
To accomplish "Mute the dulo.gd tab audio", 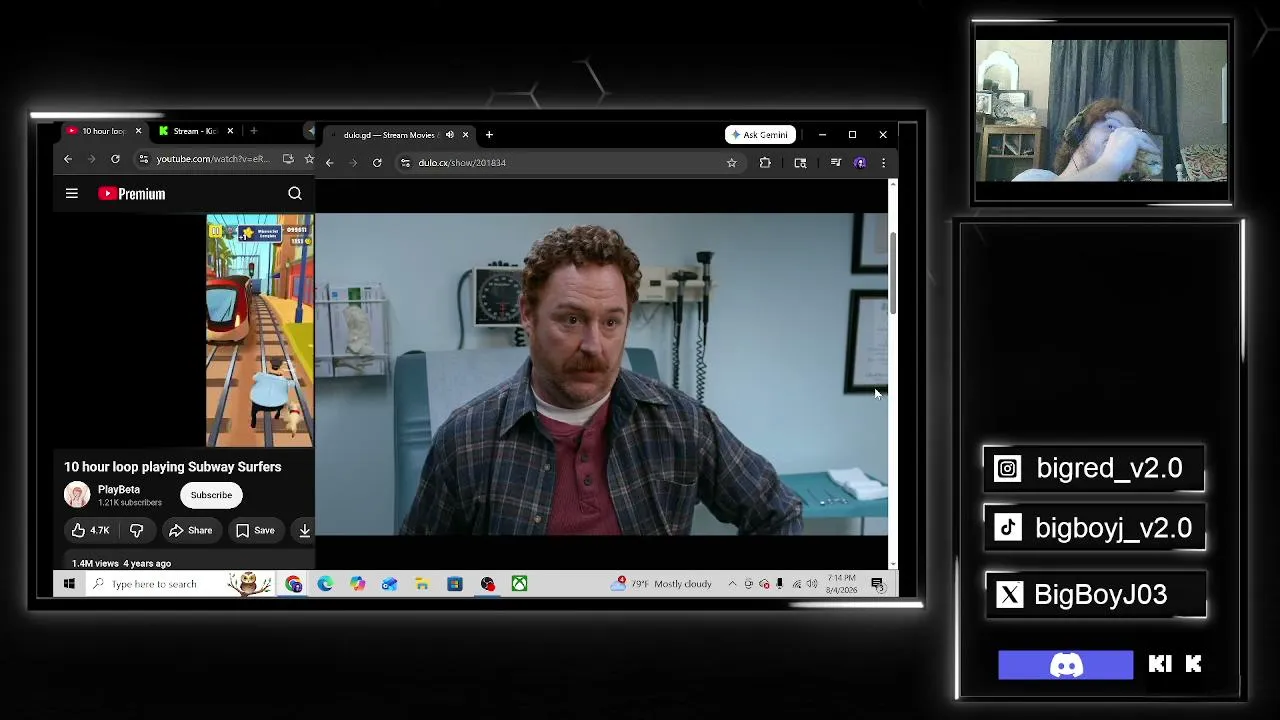I will point(449,135).
